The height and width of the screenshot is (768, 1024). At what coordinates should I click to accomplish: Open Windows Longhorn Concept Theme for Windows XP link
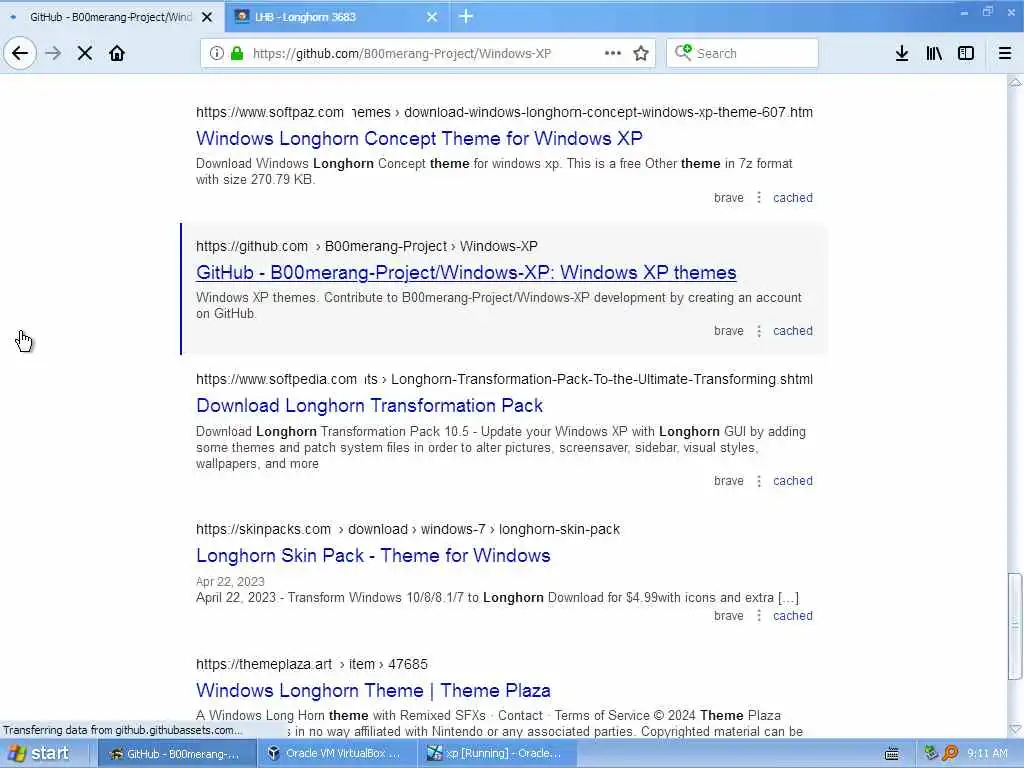click(419, 138)
